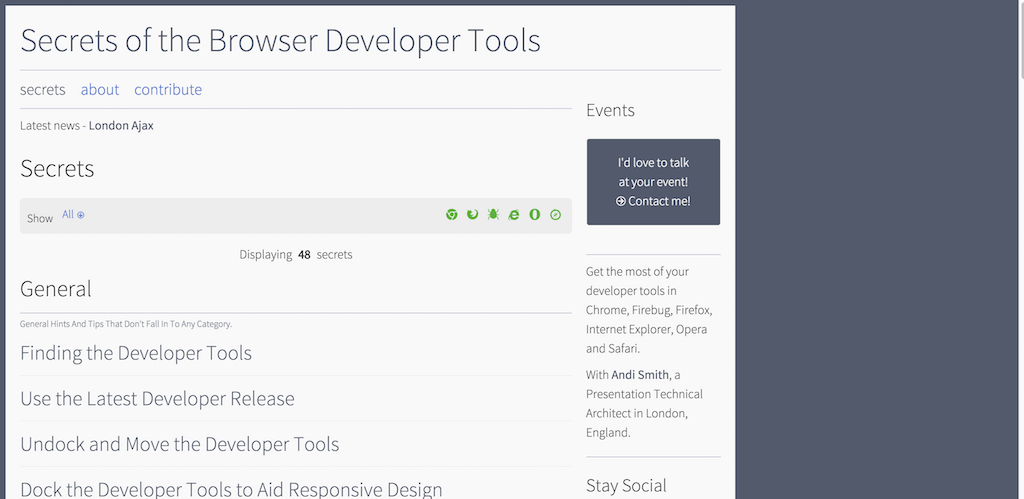Choose the Safari compass icon filter
The image size is (1024, 499).
click(x=556, y=215)
